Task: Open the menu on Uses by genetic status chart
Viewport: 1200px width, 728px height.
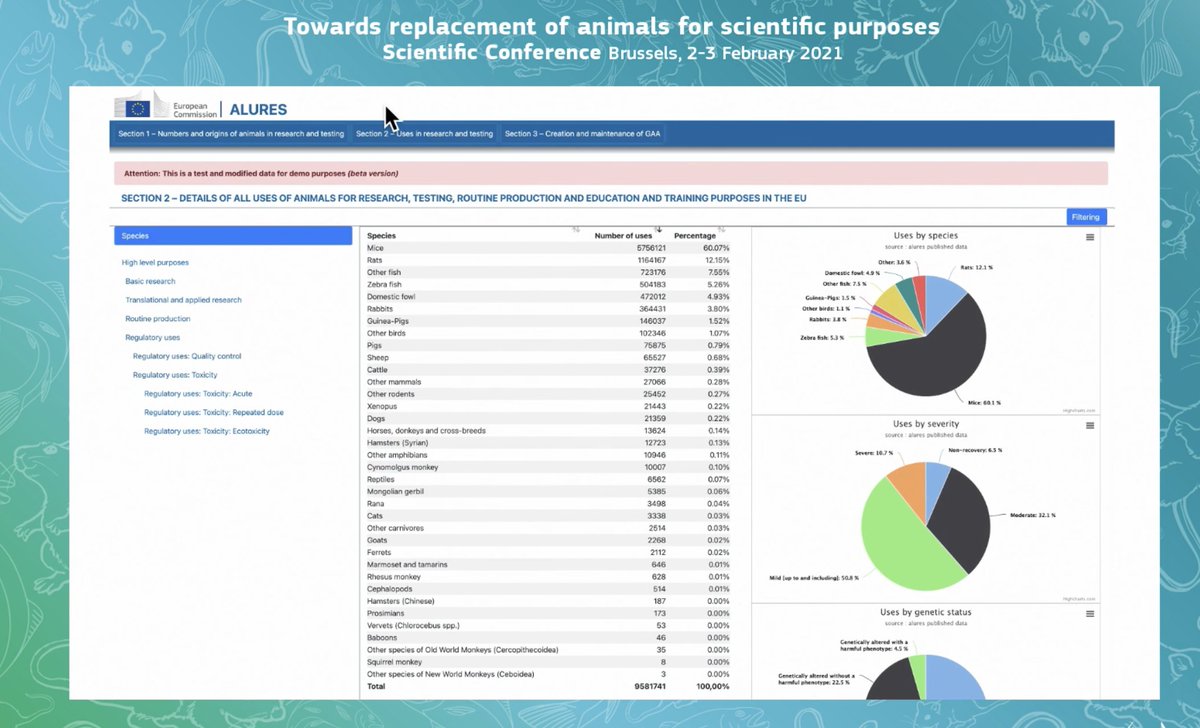Action: [1088, 612]
